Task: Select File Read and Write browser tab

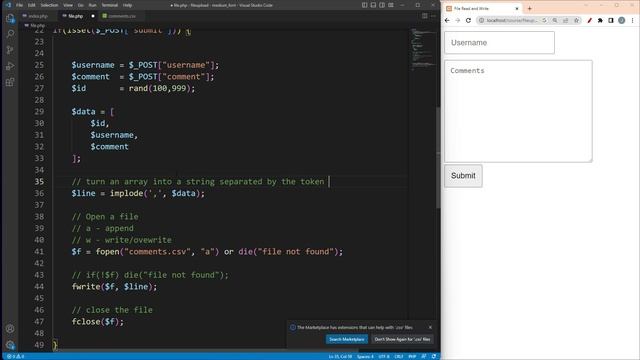Action: pyautogui.click(x=482, y=9)
